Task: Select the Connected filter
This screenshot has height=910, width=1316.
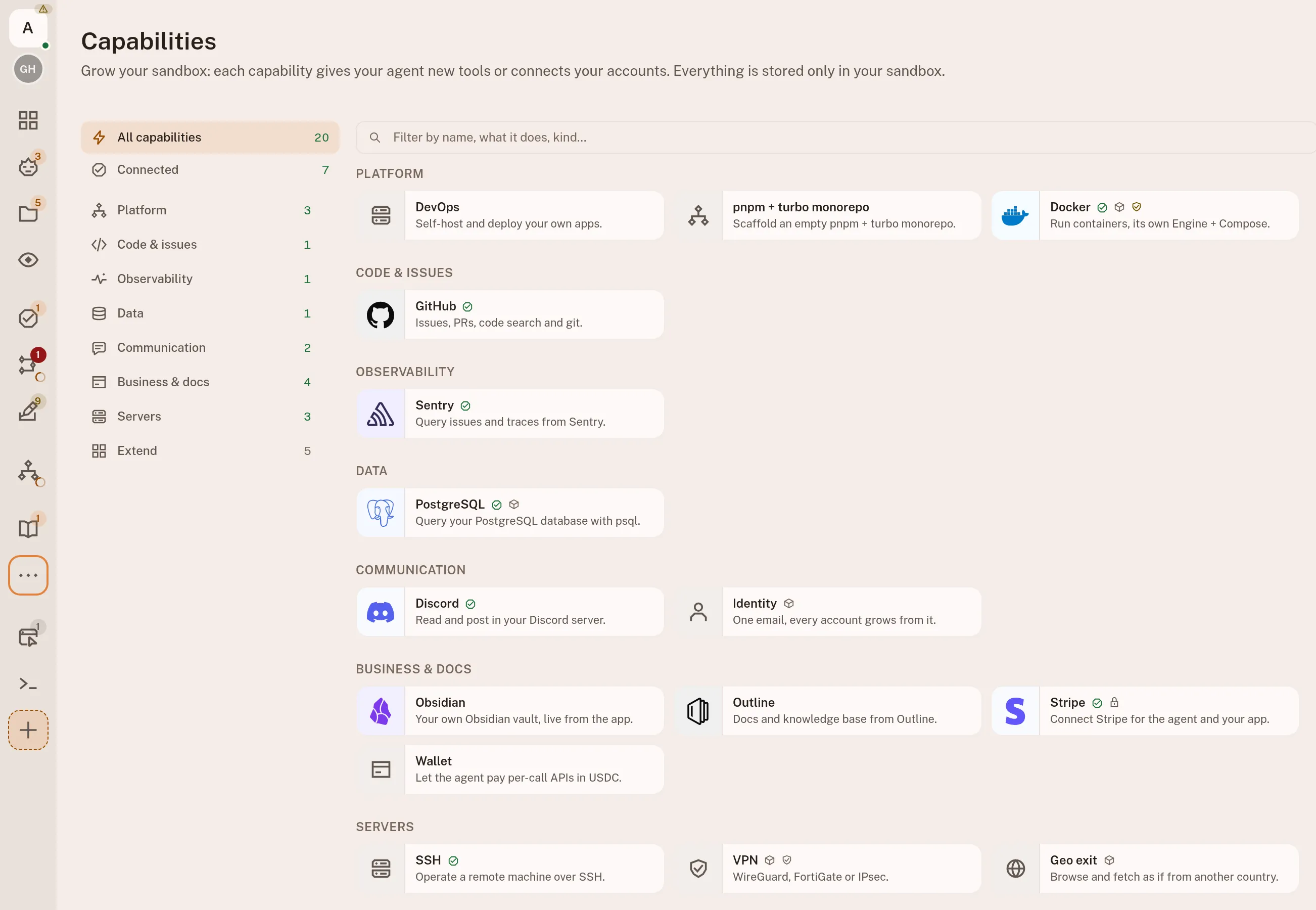Action: [210, 170]
